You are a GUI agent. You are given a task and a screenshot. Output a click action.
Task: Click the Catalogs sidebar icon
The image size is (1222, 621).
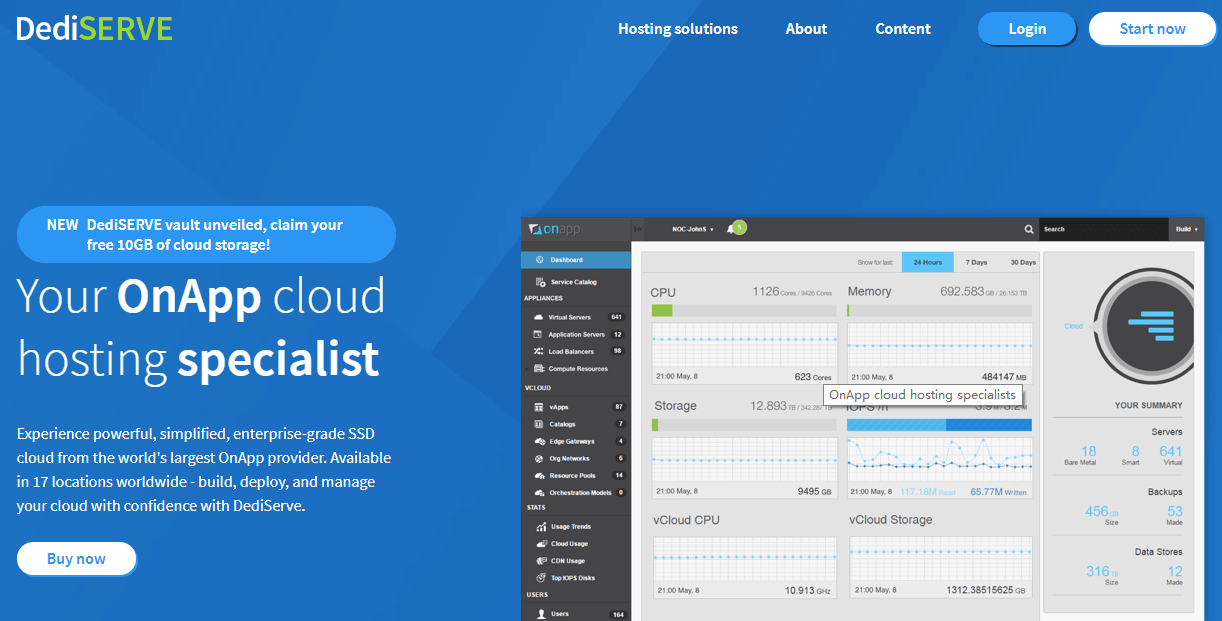(x=539, y=424)
